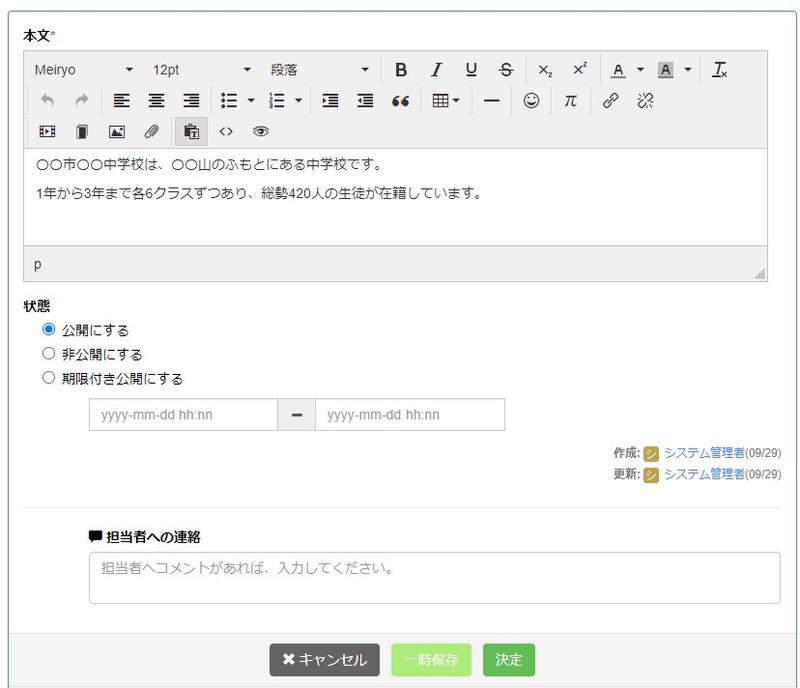Select the 非公開にする option
This screenshot has height=688, width=800.
coord(49,353)
